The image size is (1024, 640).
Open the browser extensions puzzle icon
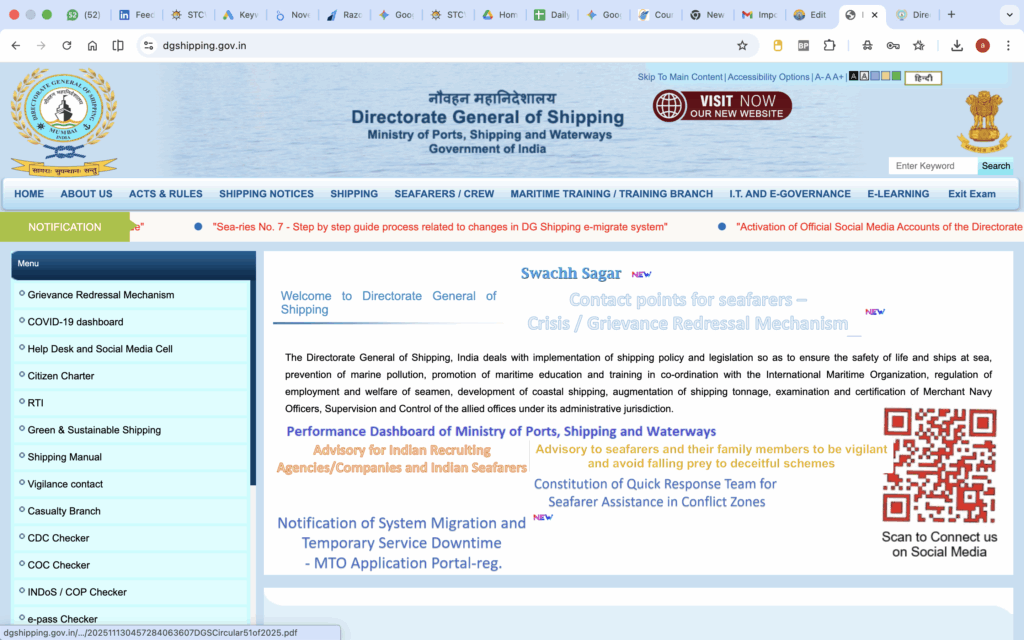click(x=829, y=45)
